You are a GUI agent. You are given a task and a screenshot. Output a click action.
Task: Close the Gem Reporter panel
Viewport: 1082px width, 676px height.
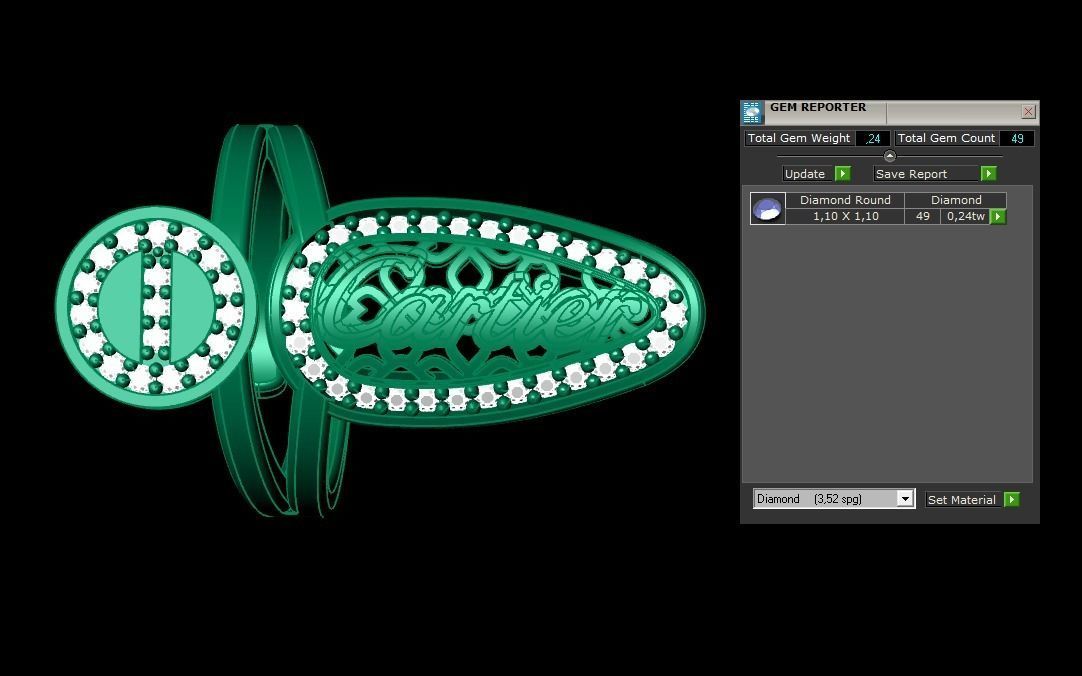(1028, 112)
